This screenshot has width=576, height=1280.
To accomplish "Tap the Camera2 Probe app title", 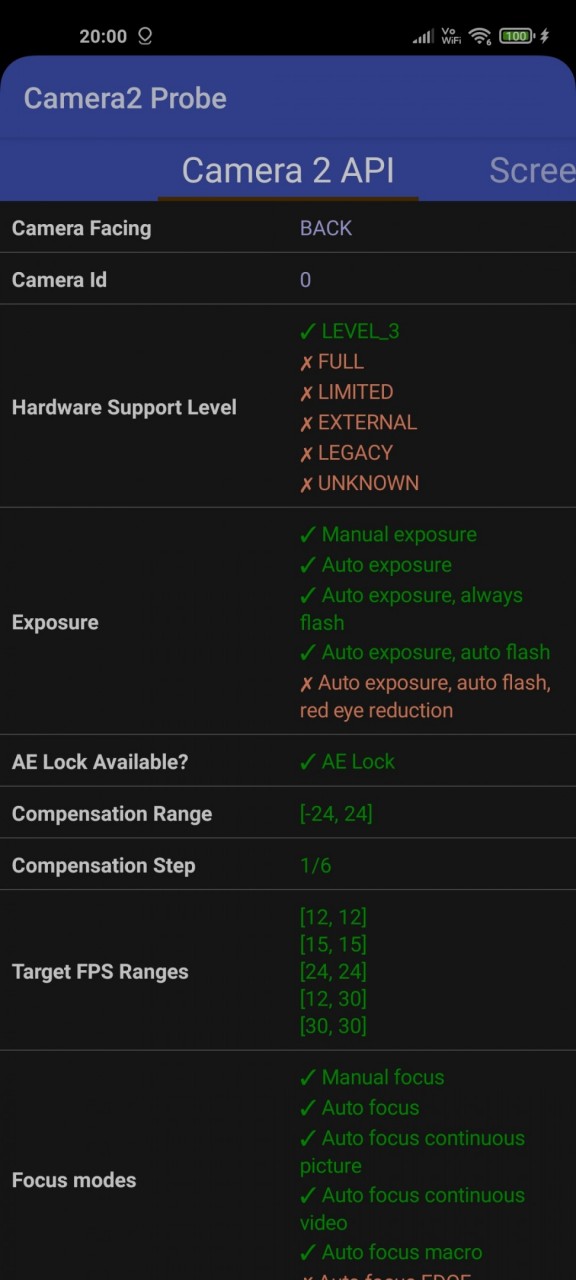I will click(125, 98).
